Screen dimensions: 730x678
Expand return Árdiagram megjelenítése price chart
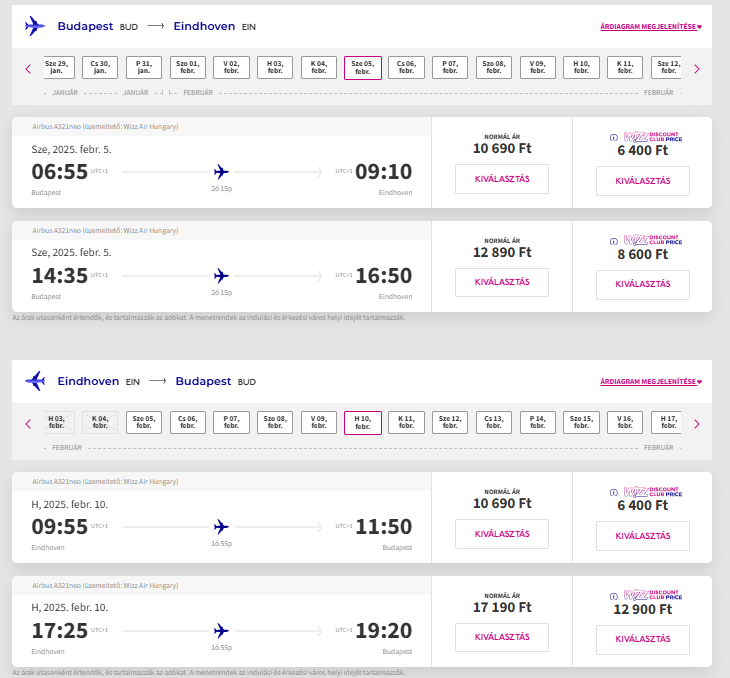pyautogui.click(x=651, y=381)
